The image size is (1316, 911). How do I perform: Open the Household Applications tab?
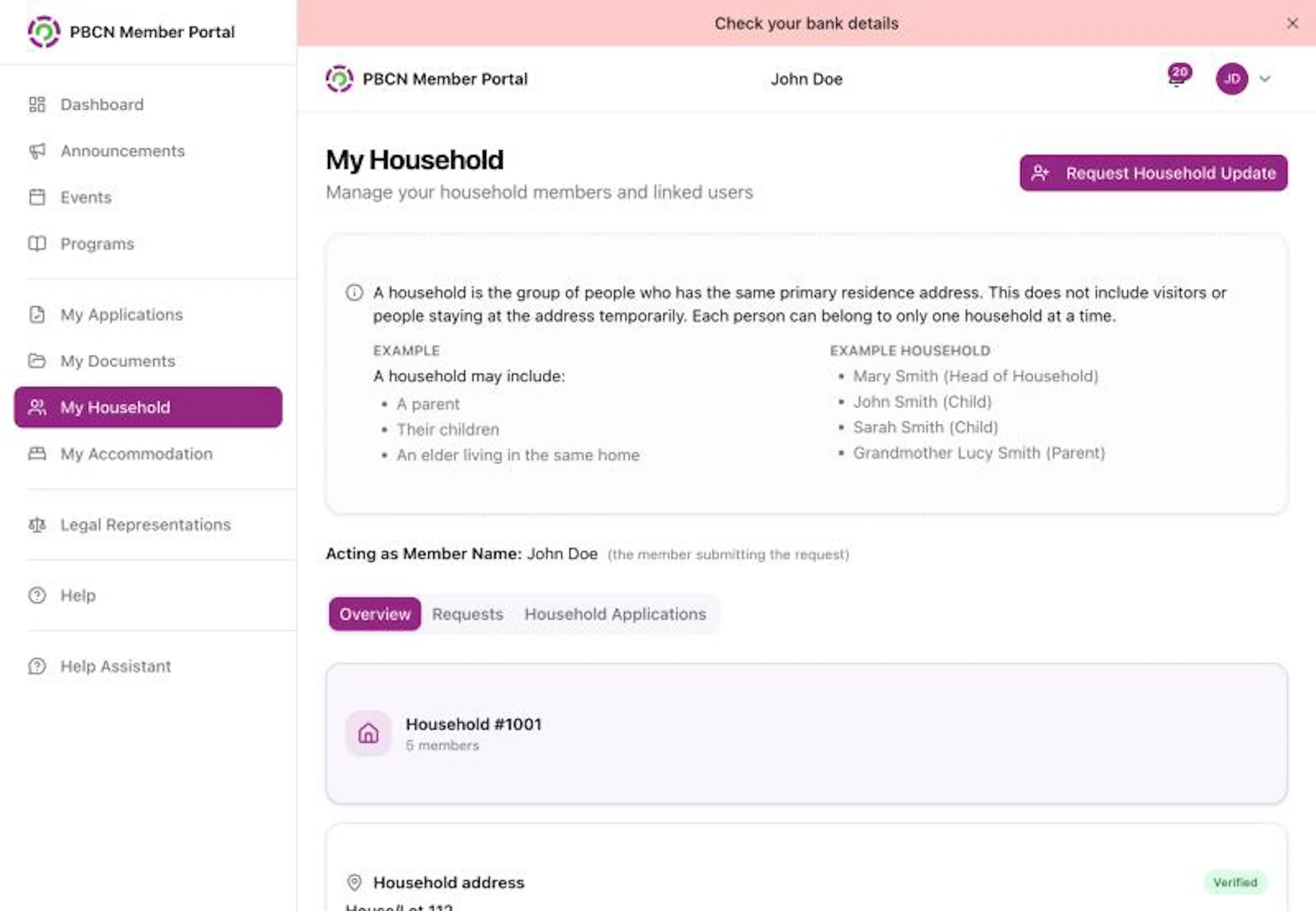point(616,614)
